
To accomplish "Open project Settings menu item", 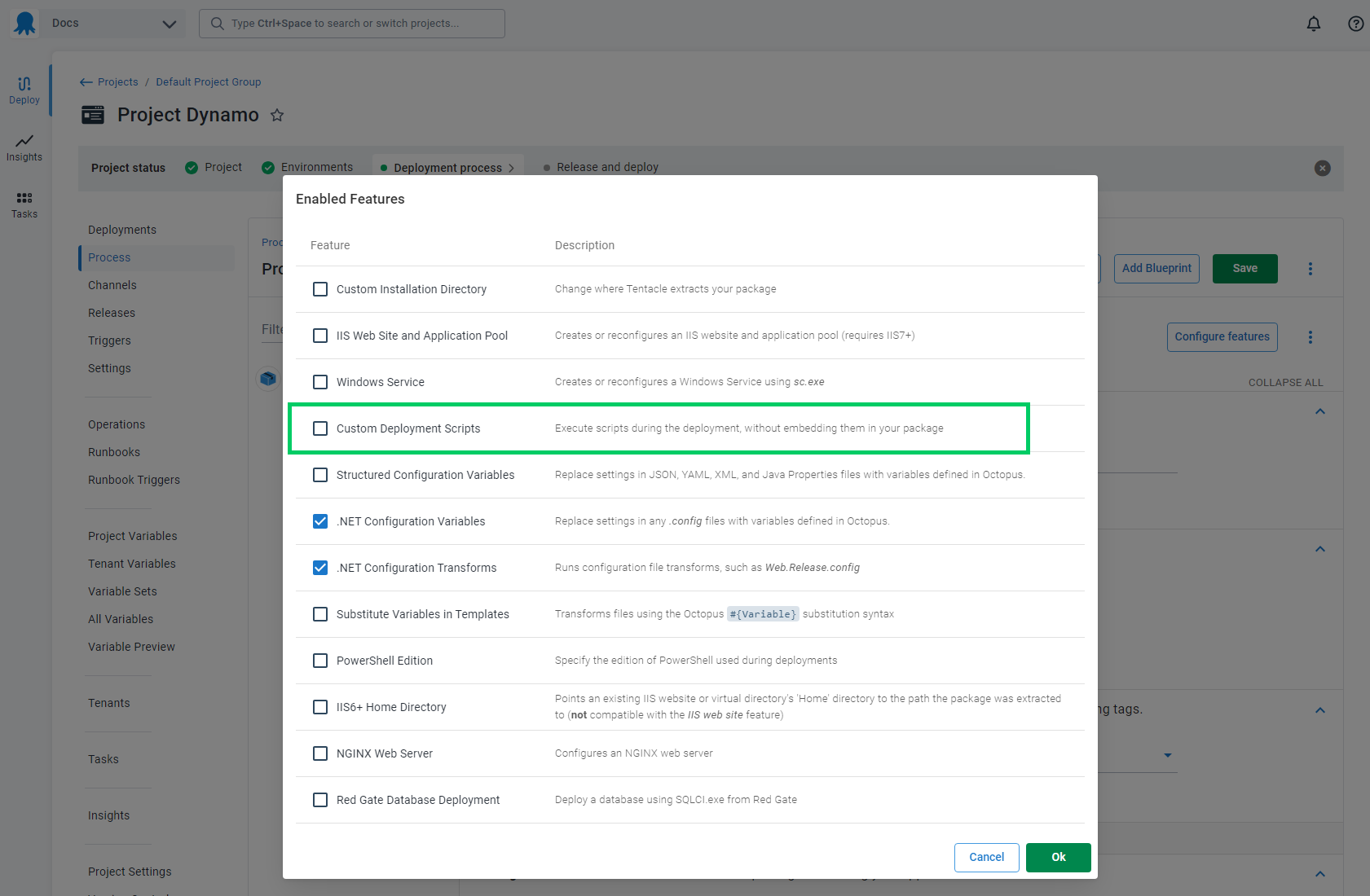I will [109, 368].
